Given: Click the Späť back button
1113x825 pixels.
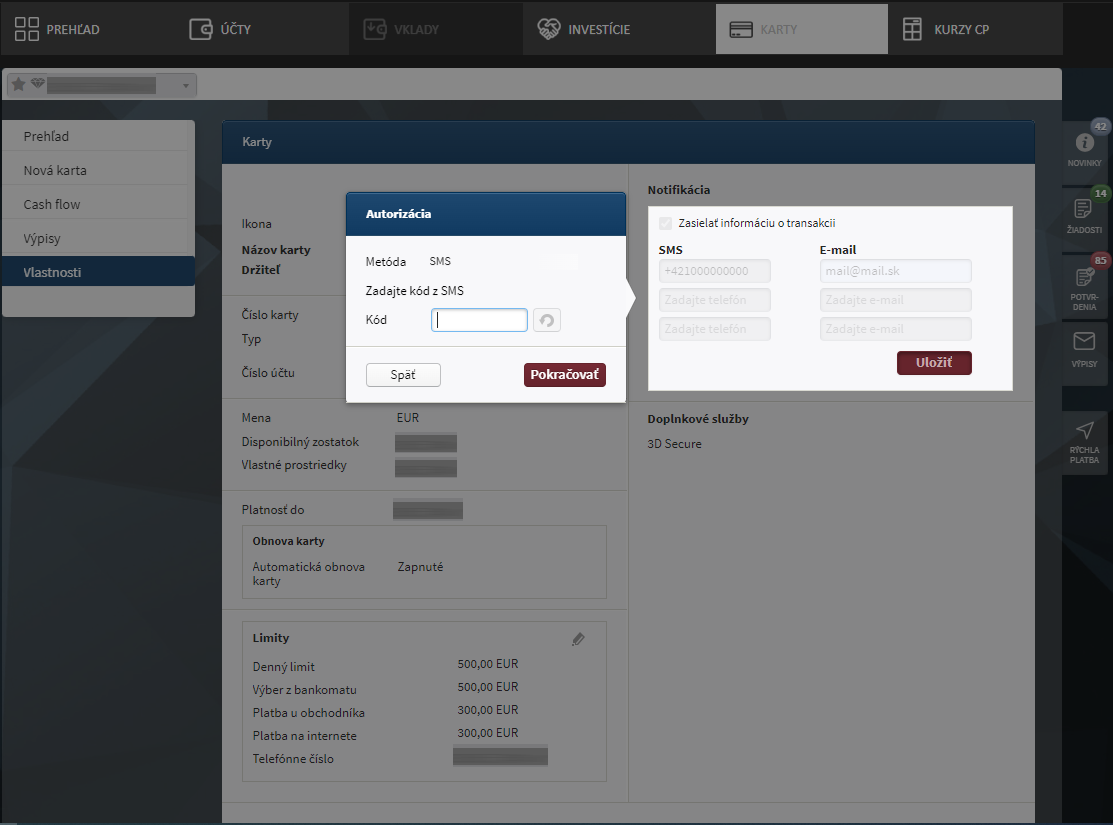Looking at the screenshot, I should coord(403,375).
